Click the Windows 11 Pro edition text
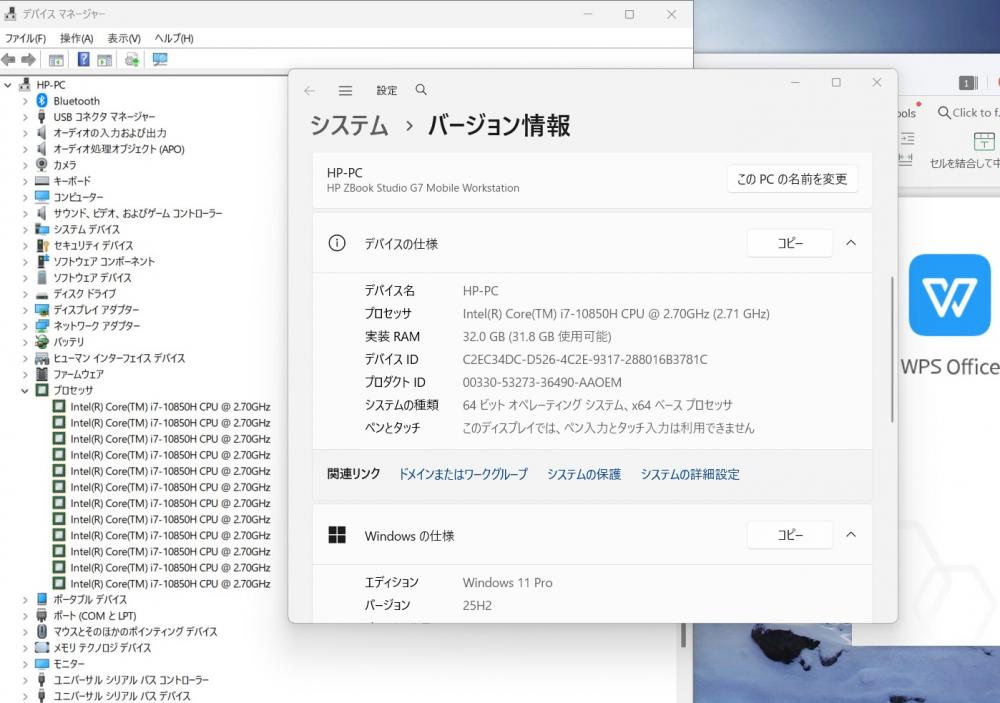Viewport: 1000px width, 703px height. click(508, 582)
